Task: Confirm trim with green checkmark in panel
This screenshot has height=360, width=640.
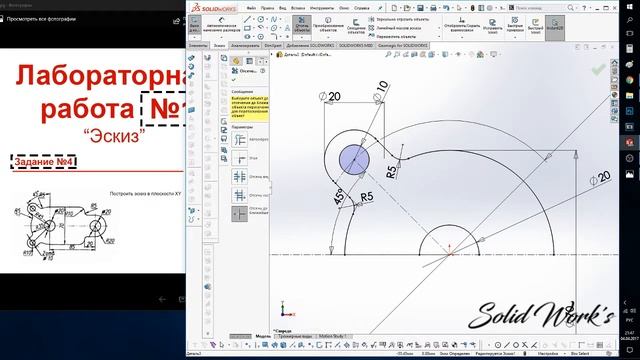Action: point(234,80)
